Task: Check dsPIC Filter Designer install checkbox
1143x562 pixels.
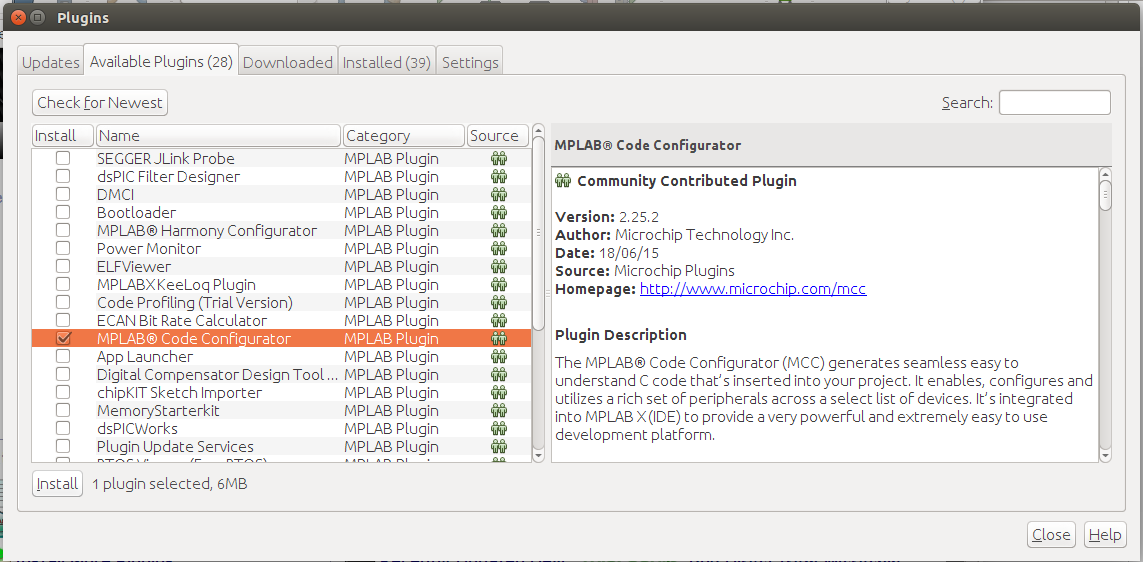Action: tap(63, 176)
